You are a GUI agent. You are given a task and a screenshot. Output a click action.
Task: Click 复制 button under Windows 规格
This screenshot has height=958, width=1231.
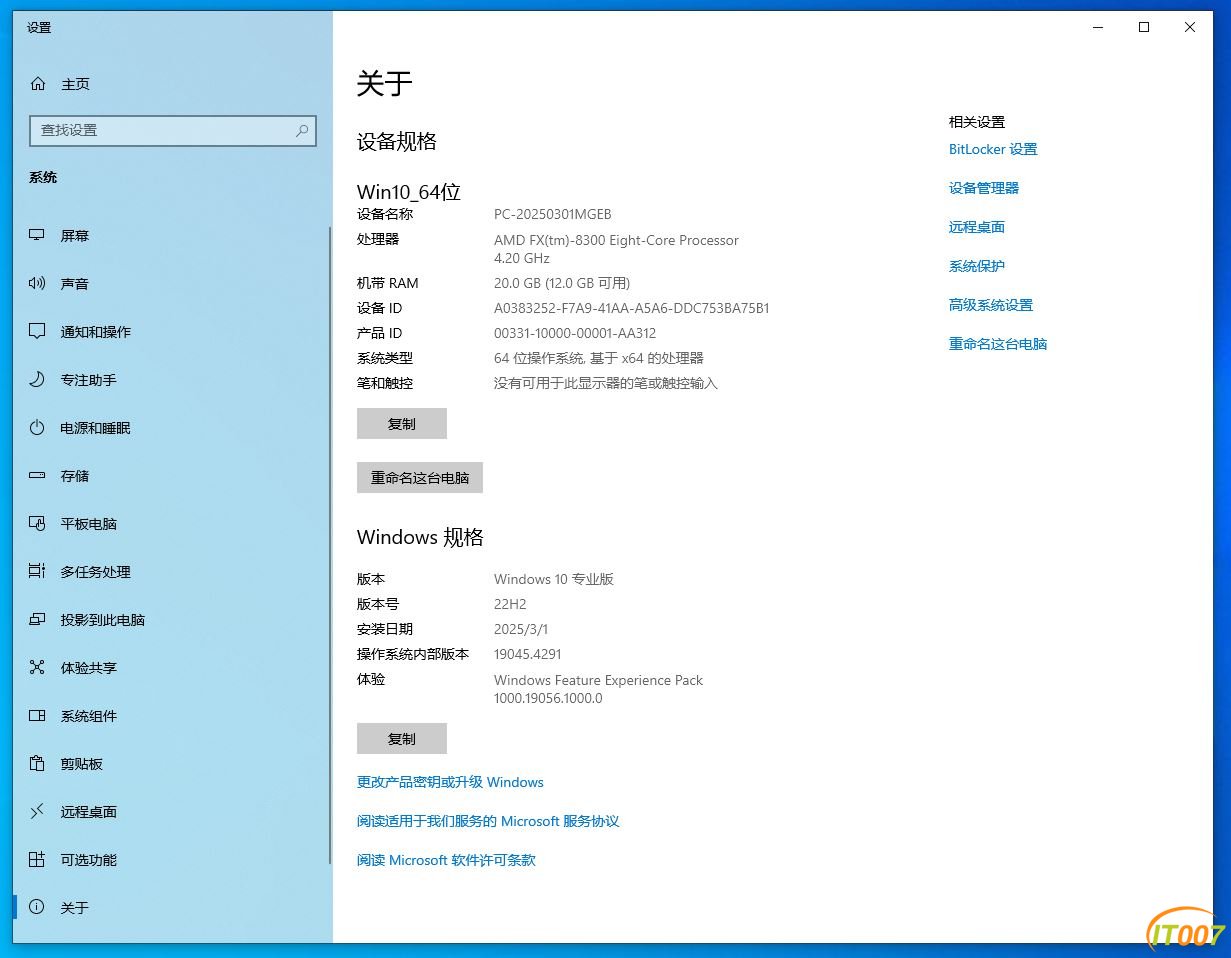pos(402,739)
